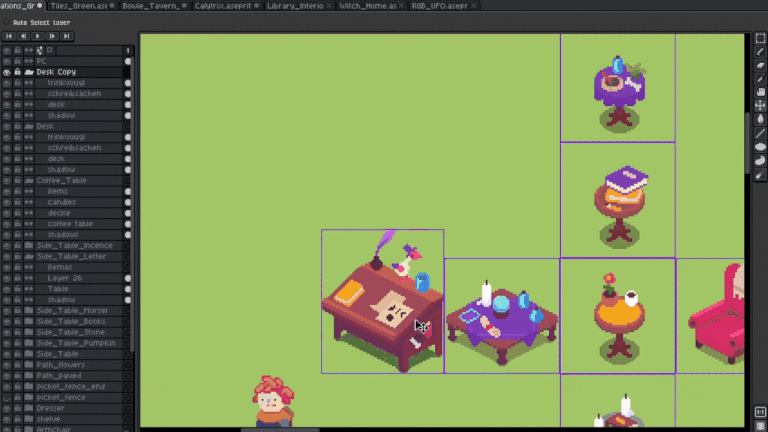Expand the Side_Table_Incence group
Screen dimensions: 768x432
29,245
